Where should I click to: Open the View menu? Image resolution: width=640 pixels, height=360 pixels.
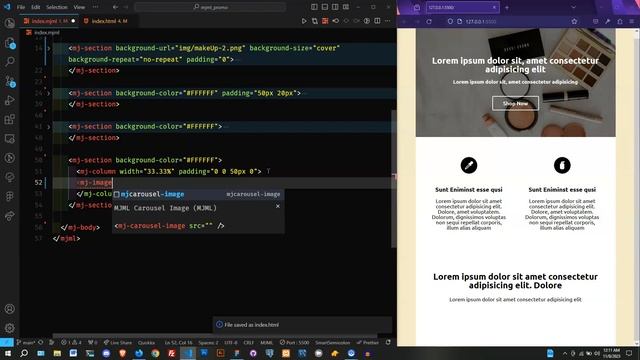click(x=79, y=7)
